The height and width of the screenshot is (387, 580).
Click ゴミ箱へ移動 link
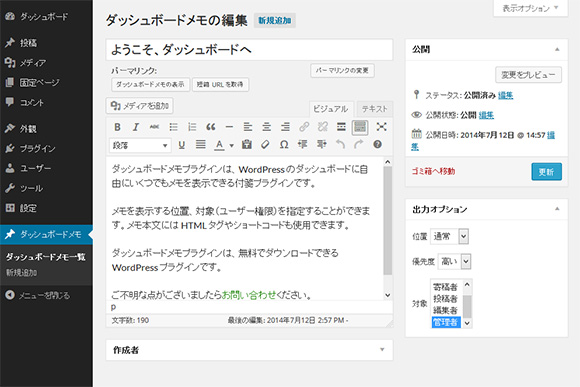tap(433, 171)
